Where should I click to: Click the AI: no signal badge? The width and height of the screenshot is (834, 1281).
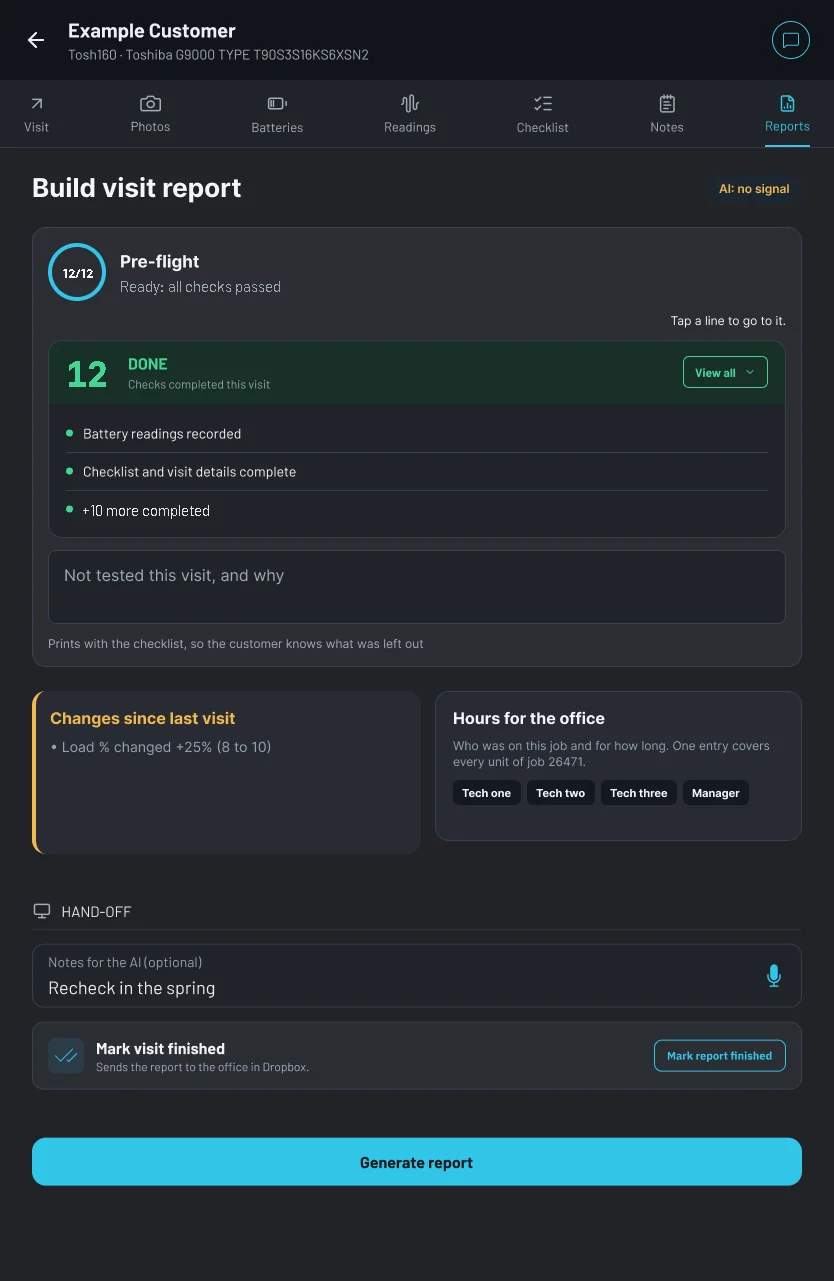pyautogui.click(x=754, y=189)
